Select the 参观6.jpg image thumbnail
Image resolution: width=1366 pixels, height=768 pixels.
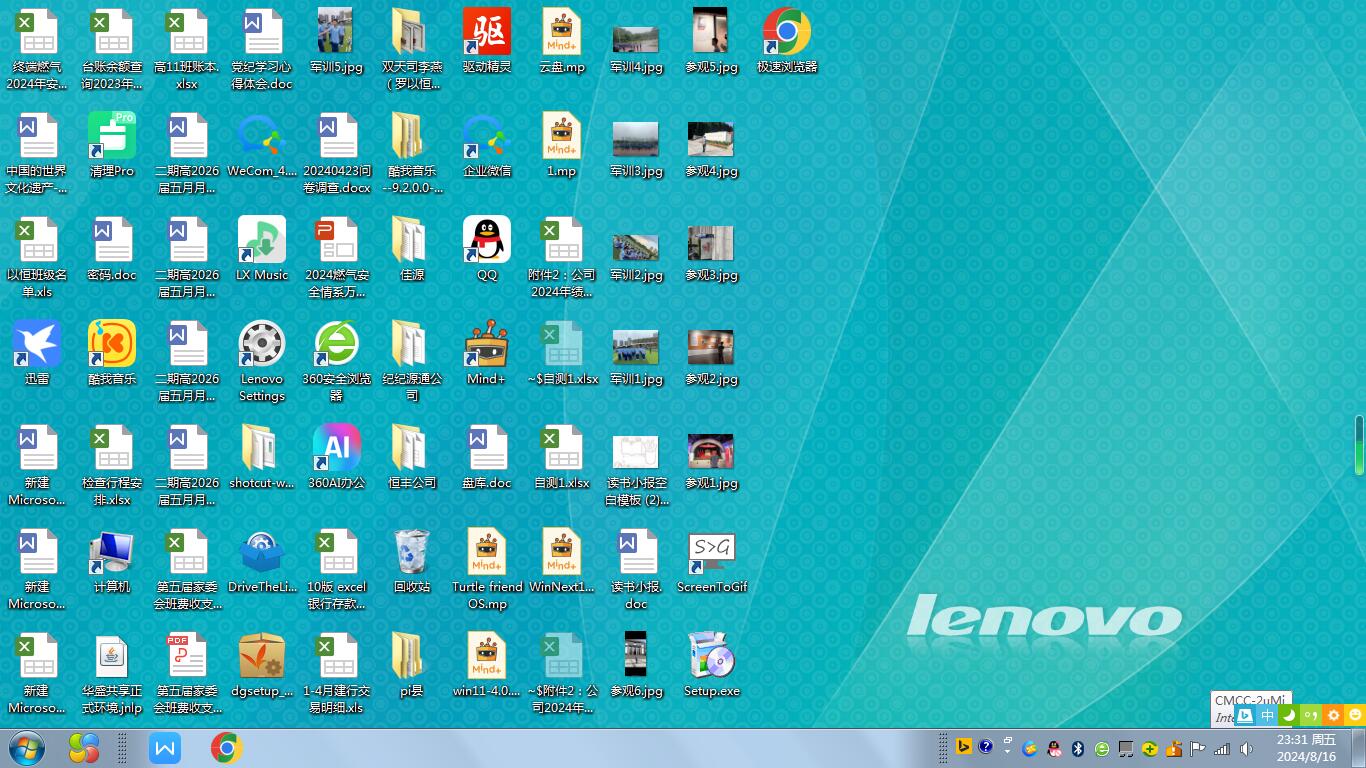636,656
